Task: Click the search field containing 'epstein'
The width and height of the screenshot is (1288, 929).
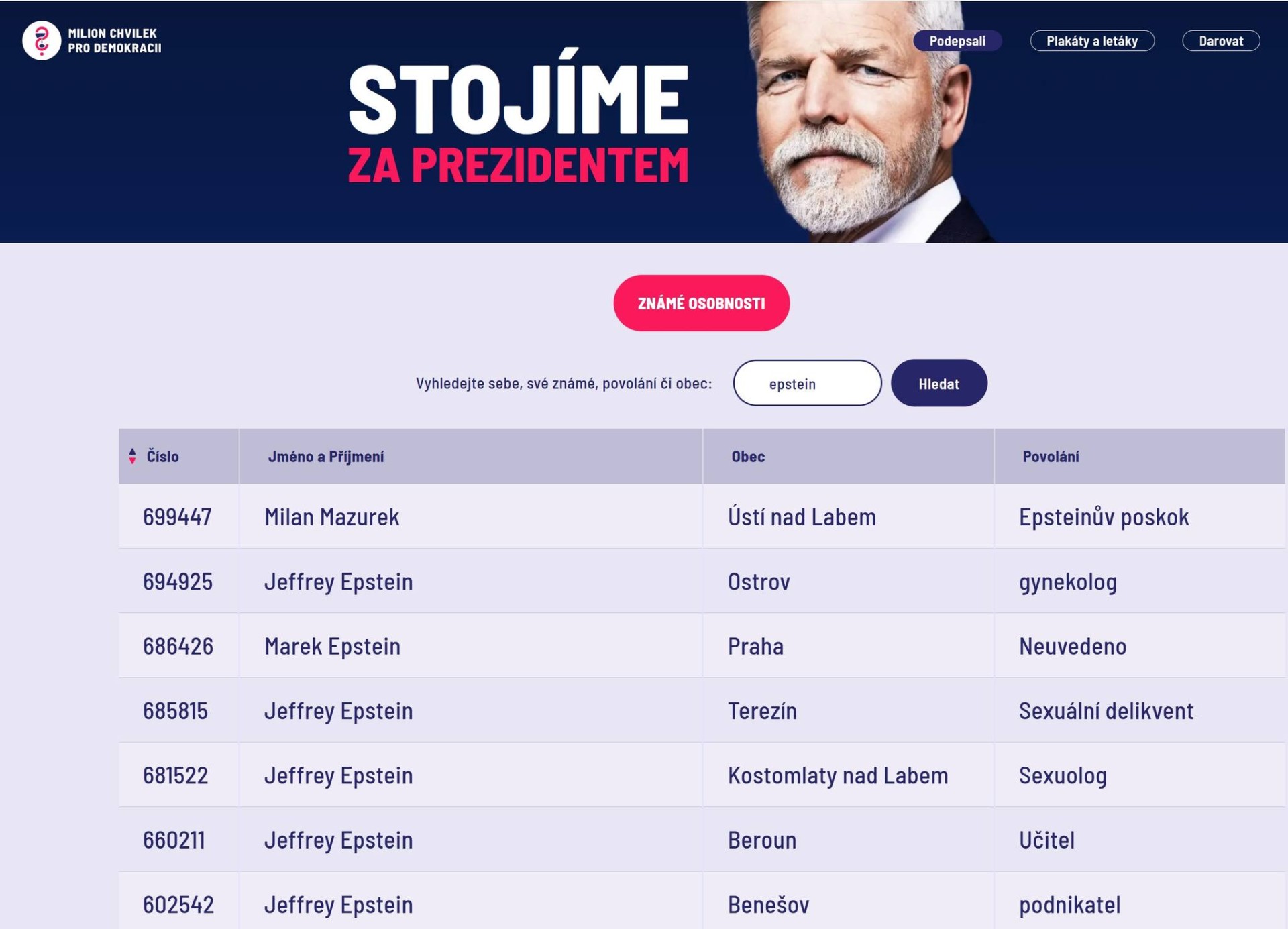Action: (807, 382)
